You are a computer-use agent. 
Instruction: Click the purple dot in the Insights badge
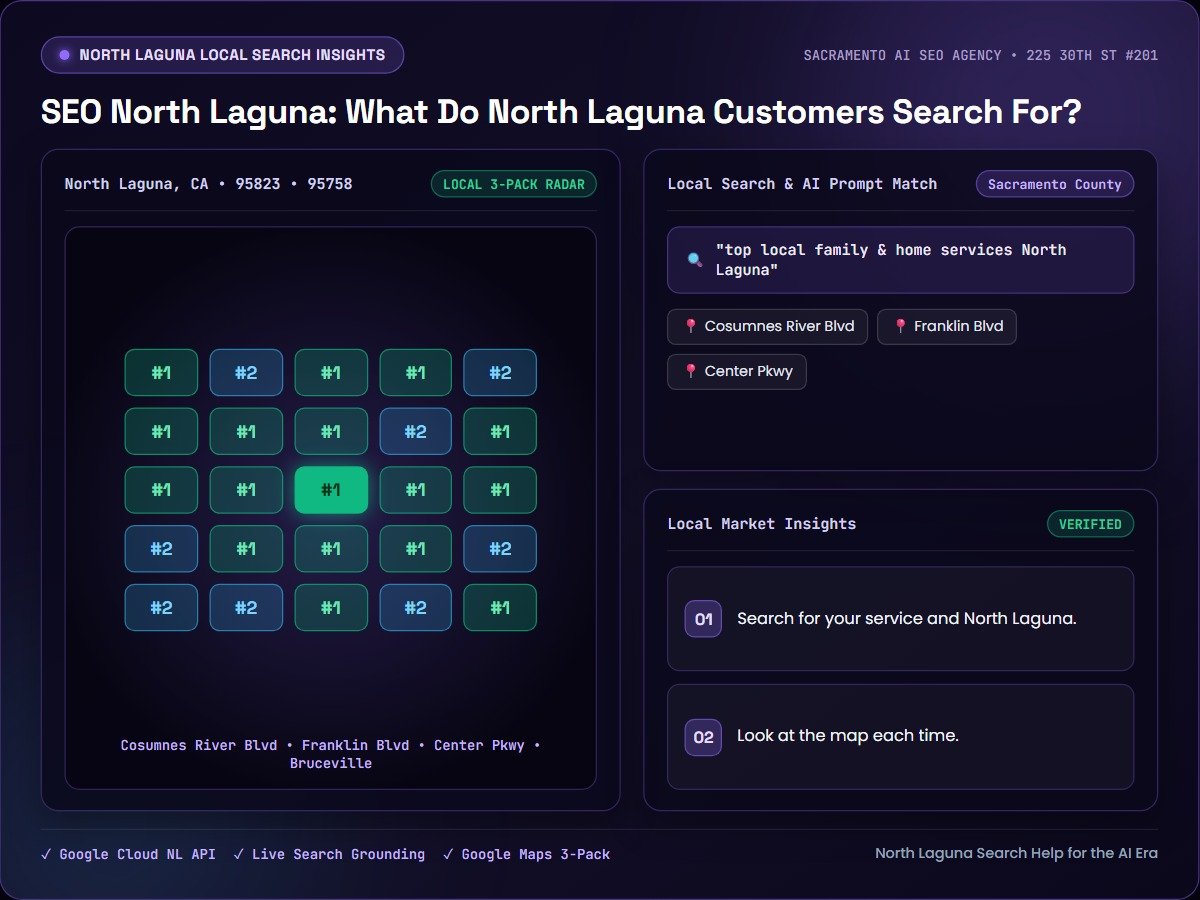coord(65,55)
